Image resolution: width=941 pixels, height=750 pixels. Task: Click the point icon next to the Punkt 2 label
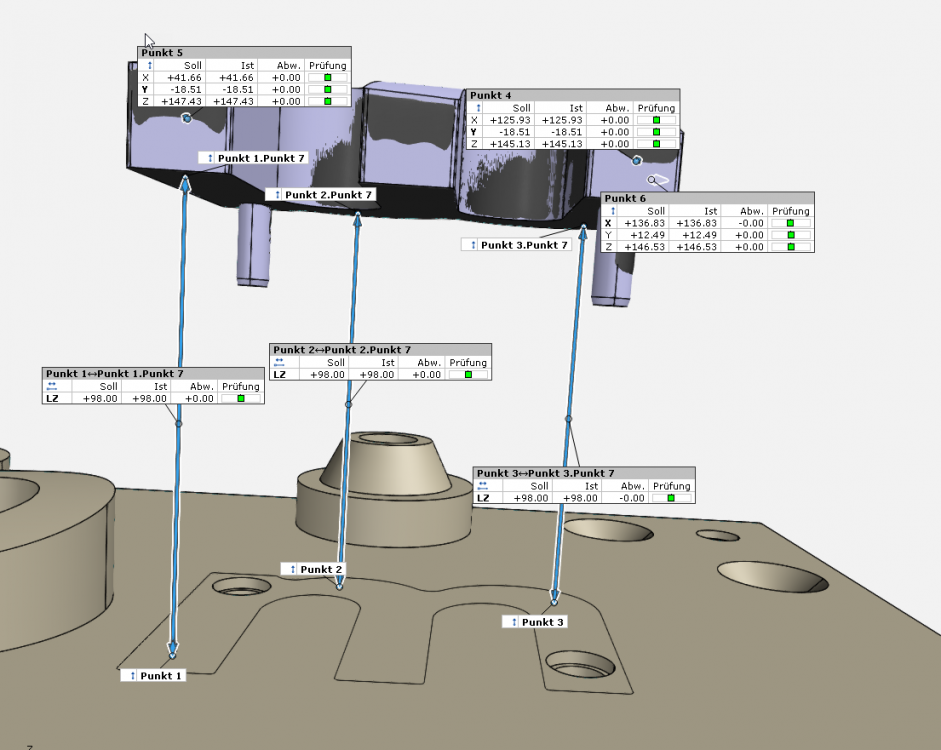291,570
